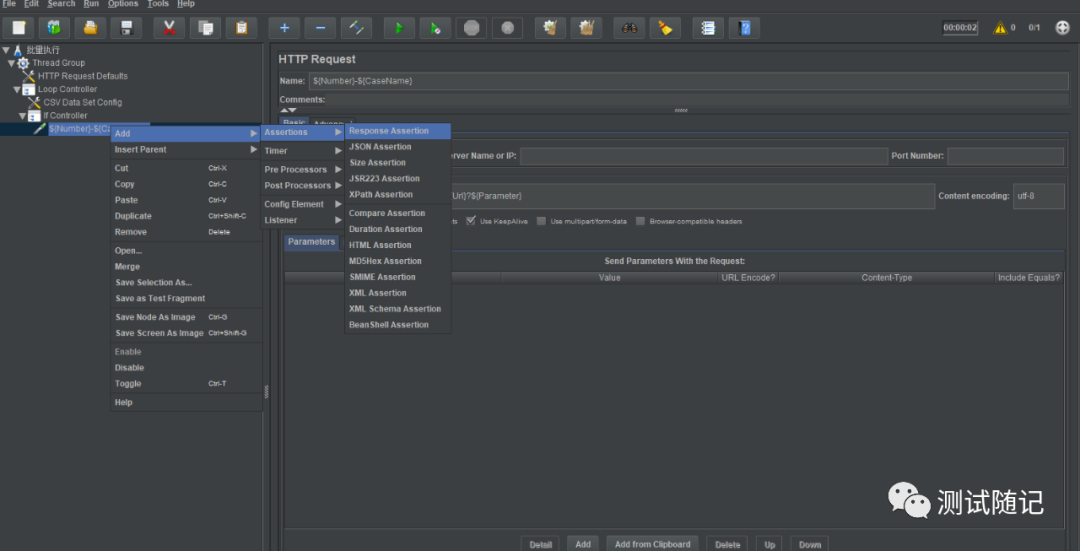Click the Comments input field
Image resolution: width=1080 pixels, height=551 pixels.
[696, 100]
